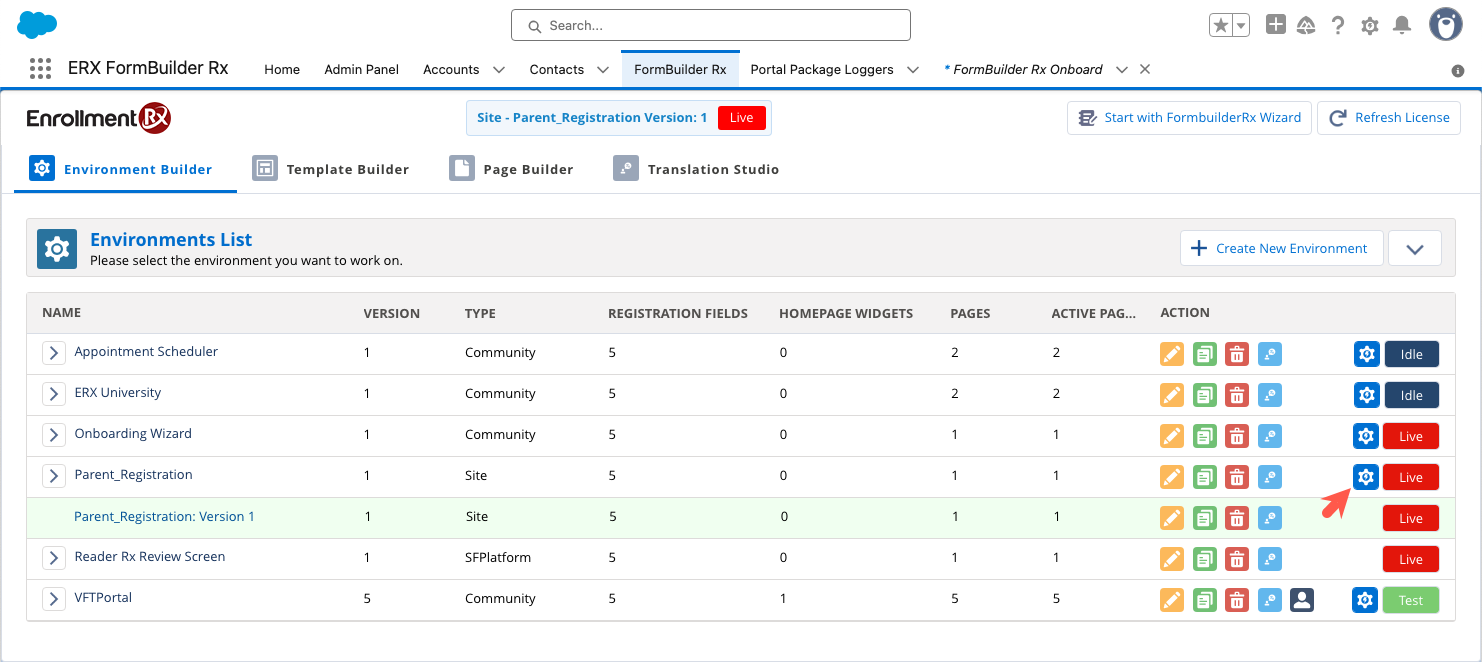Toggle the Test status on VFTPortal
The width and height of the screenshot is (1482, 662).
[1411, 600]
